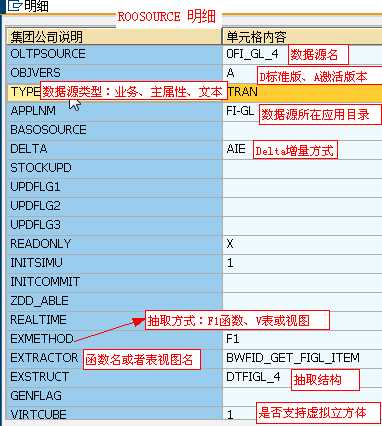Select the highlighted TYPE field name
This screenshot has width=382, height=426.
25,92
